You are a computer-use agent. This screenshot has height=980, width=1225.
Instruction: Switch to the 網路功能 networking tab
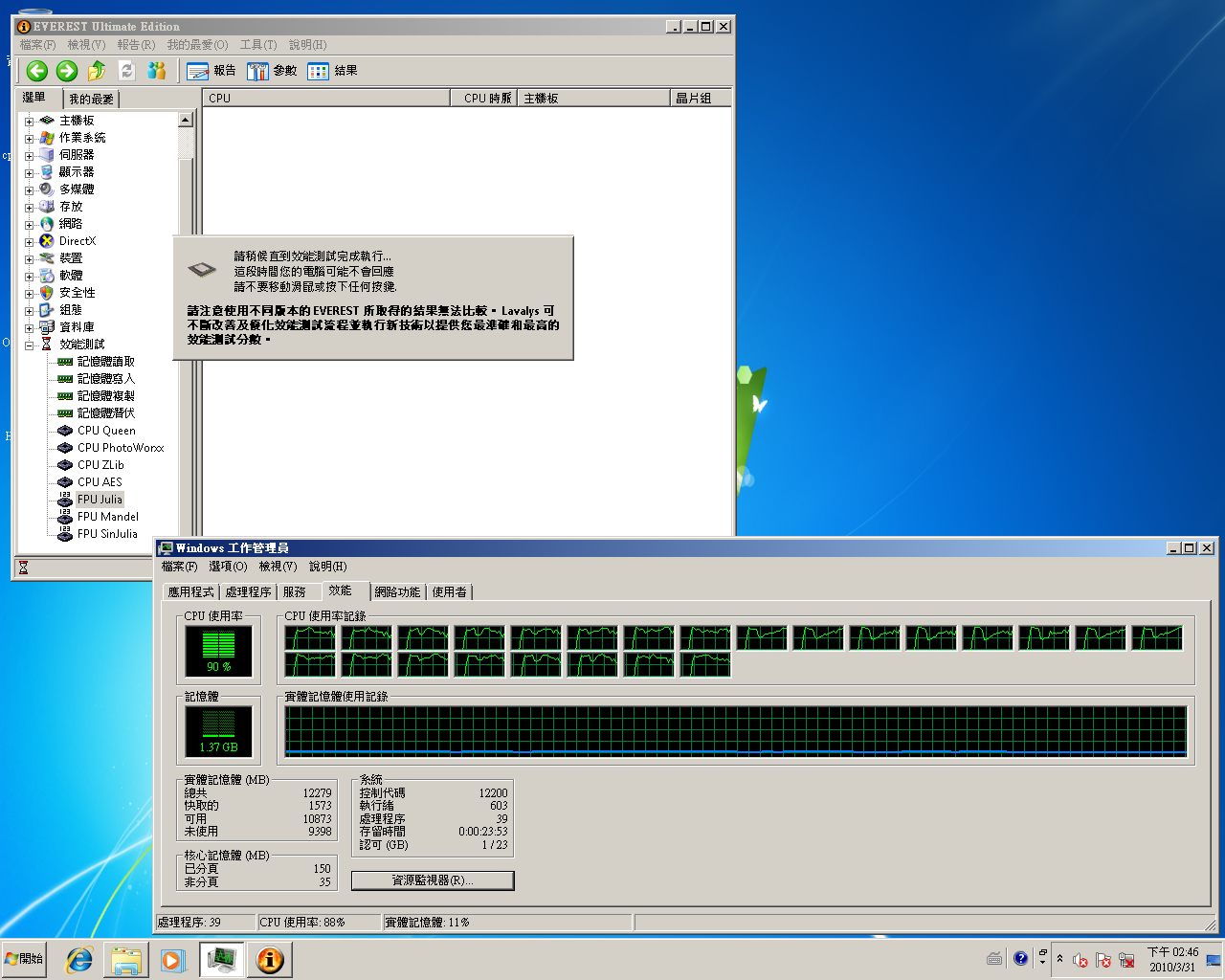coord(397,592)
